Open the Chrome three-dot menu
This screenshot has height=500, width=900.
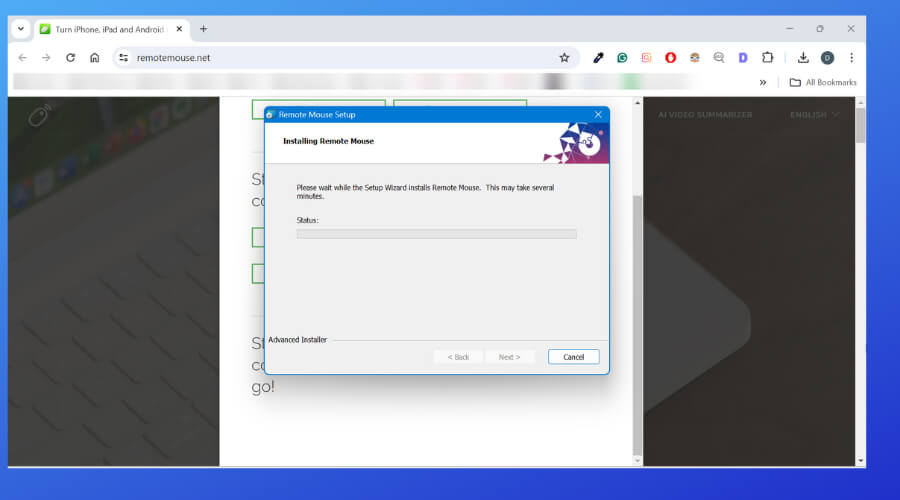coord(852,57)
